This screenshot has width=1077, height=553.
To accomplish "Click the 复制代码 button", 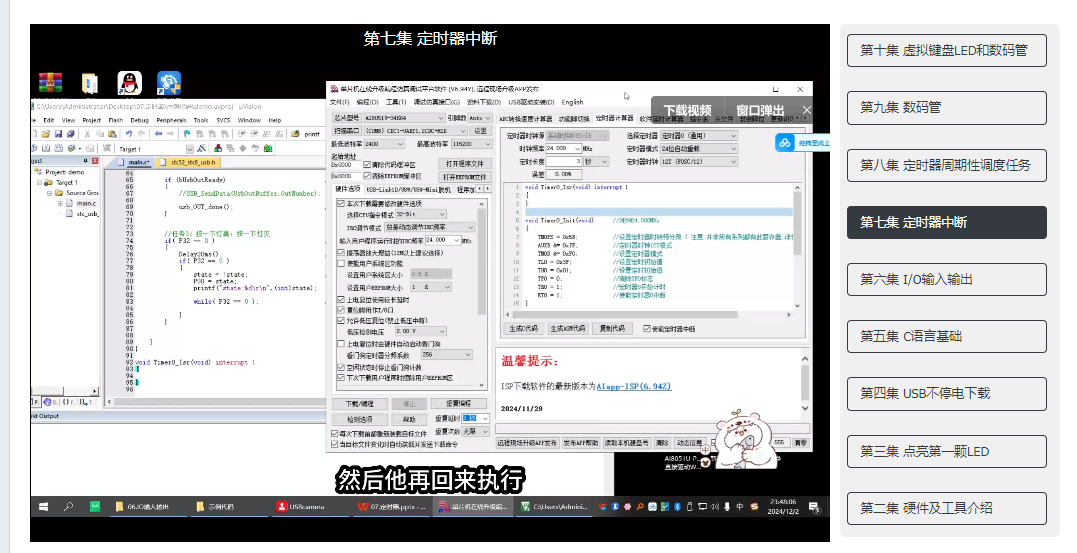I will point(611,328).
